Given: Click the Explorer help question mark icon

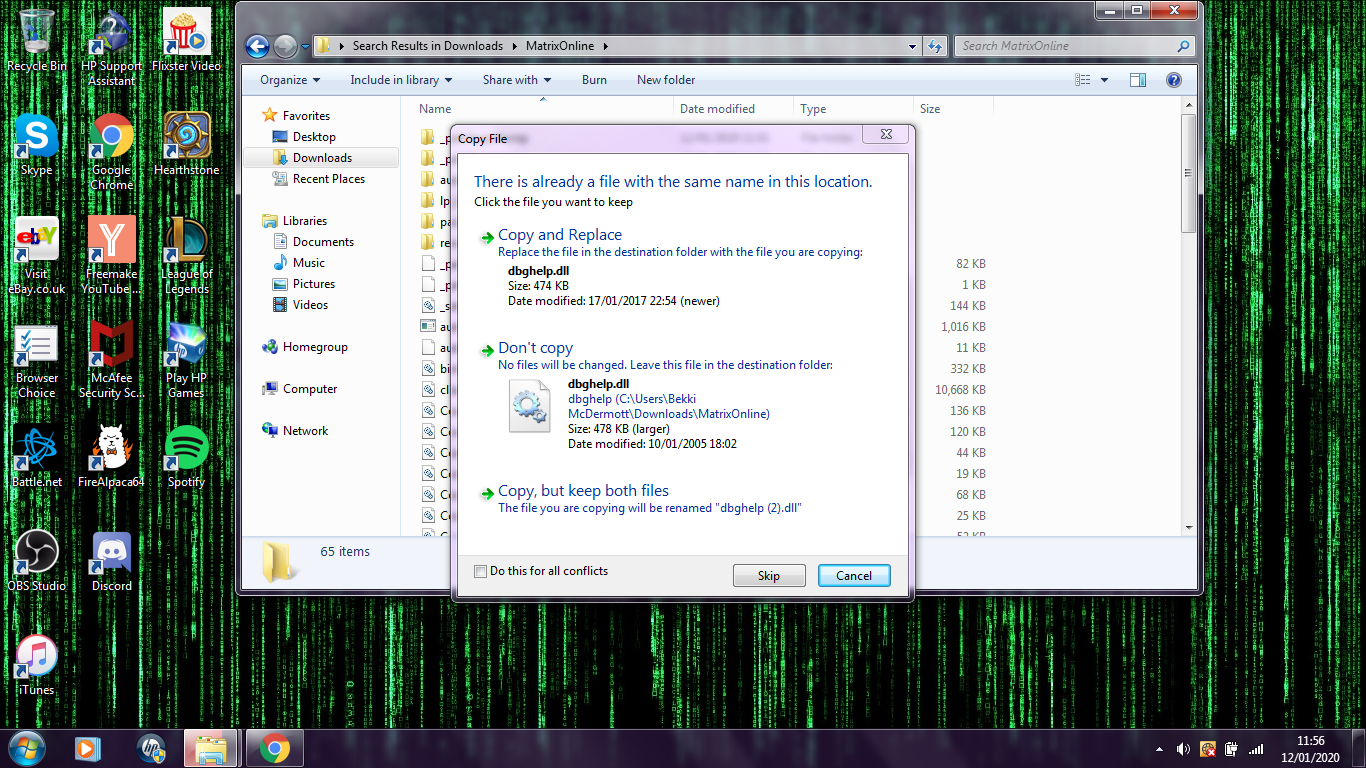Looking at the screenshot, I should tap(1174, 80).
